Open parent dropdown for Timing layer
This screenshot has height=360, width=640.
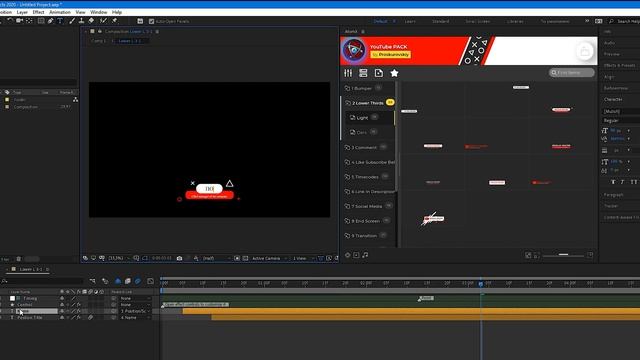tap(135, 298)
